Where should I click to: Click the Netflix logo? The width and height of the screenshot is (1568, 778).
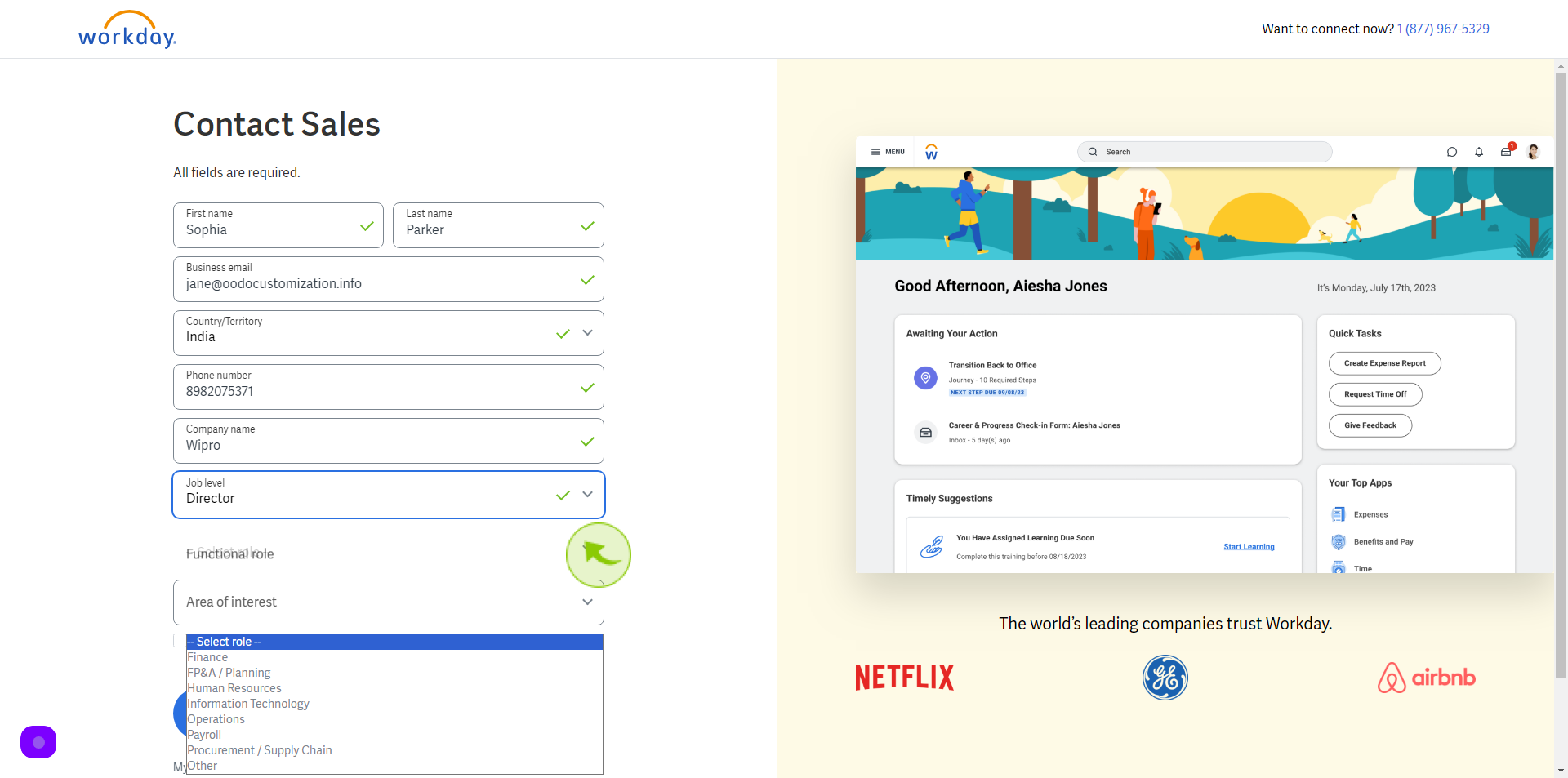pyautogui.click(x=905, y=678)
